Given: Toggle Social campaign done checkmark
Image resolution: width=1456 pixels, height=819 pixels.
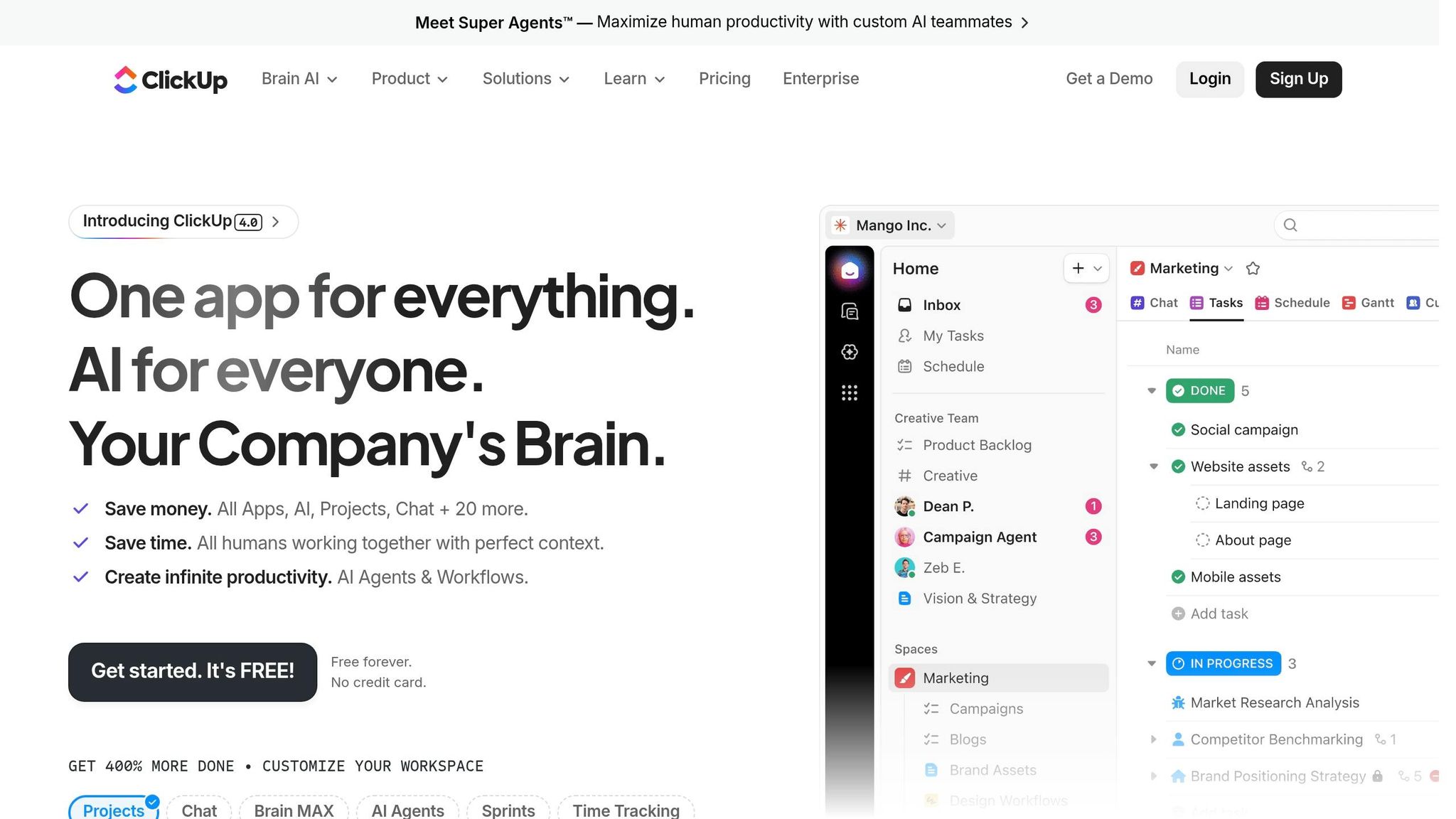Looking at the screenshot, I should [x=1178, y=429].
